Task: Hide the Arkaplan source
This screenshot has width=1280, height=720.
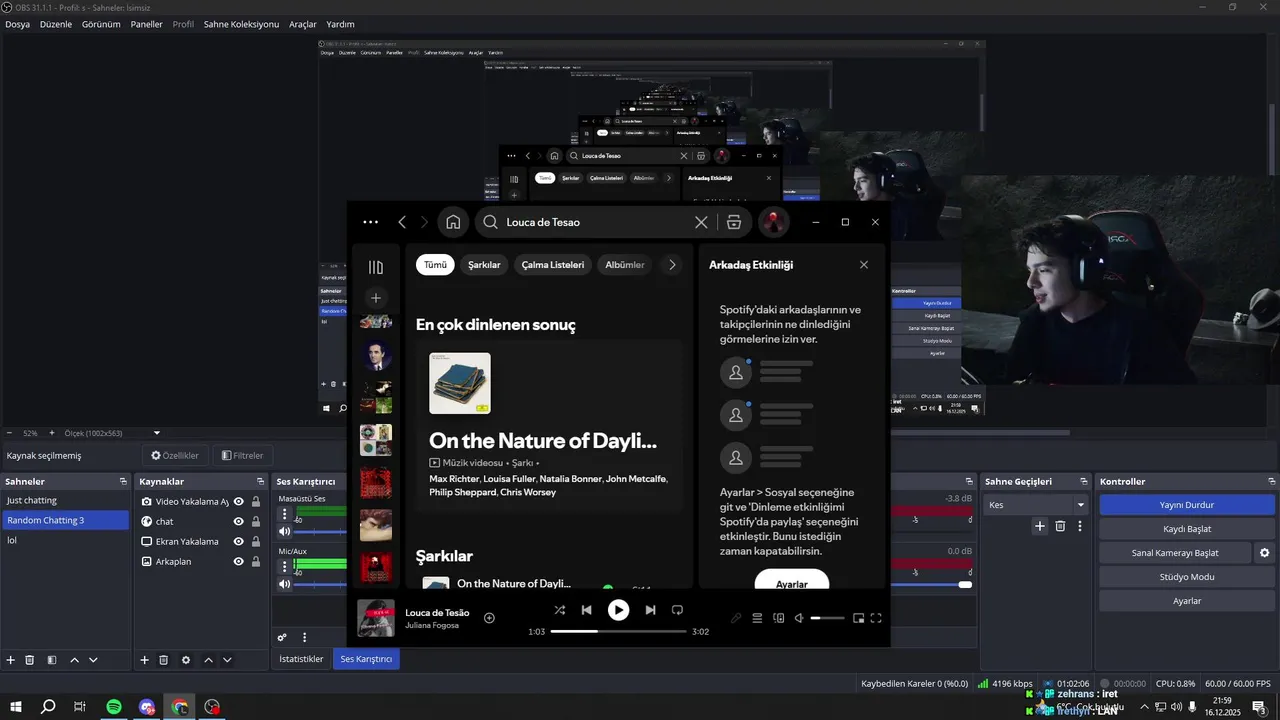Action: coord(239,562)
